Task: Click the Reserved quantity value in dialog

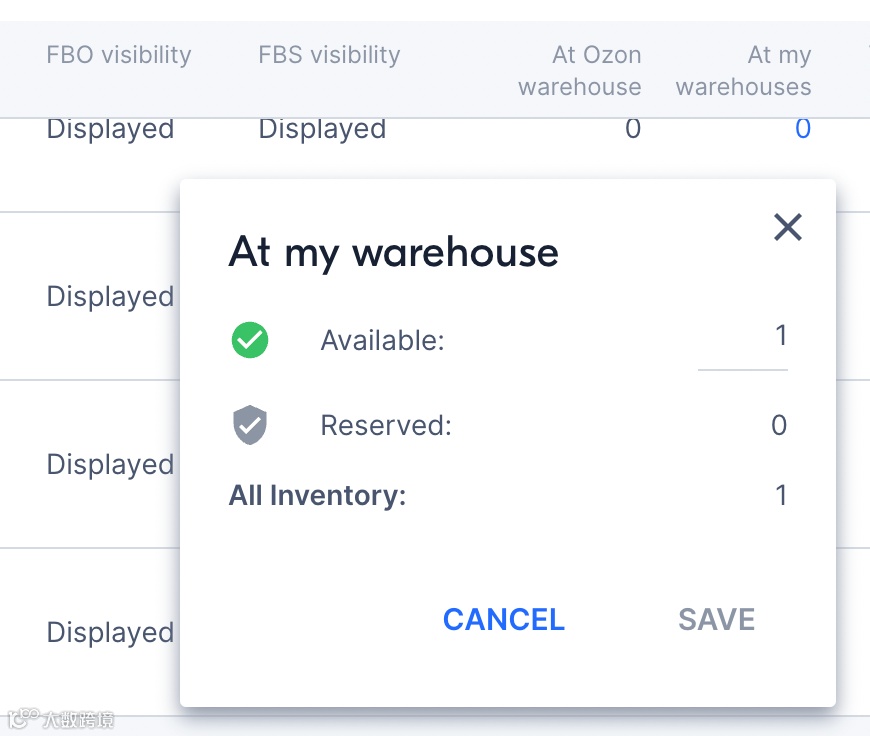Action: pyautogui.click(x=779, y=425)
